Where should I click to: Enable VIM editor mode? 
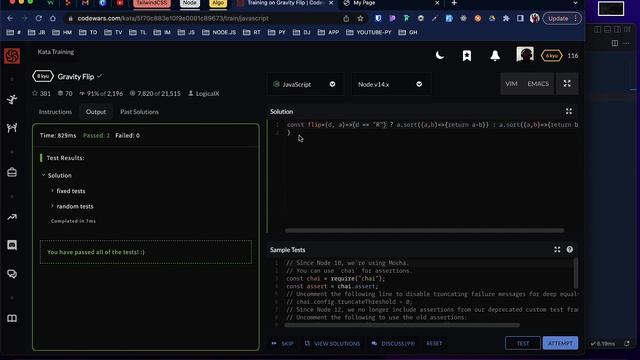click(x=511, y=84)
